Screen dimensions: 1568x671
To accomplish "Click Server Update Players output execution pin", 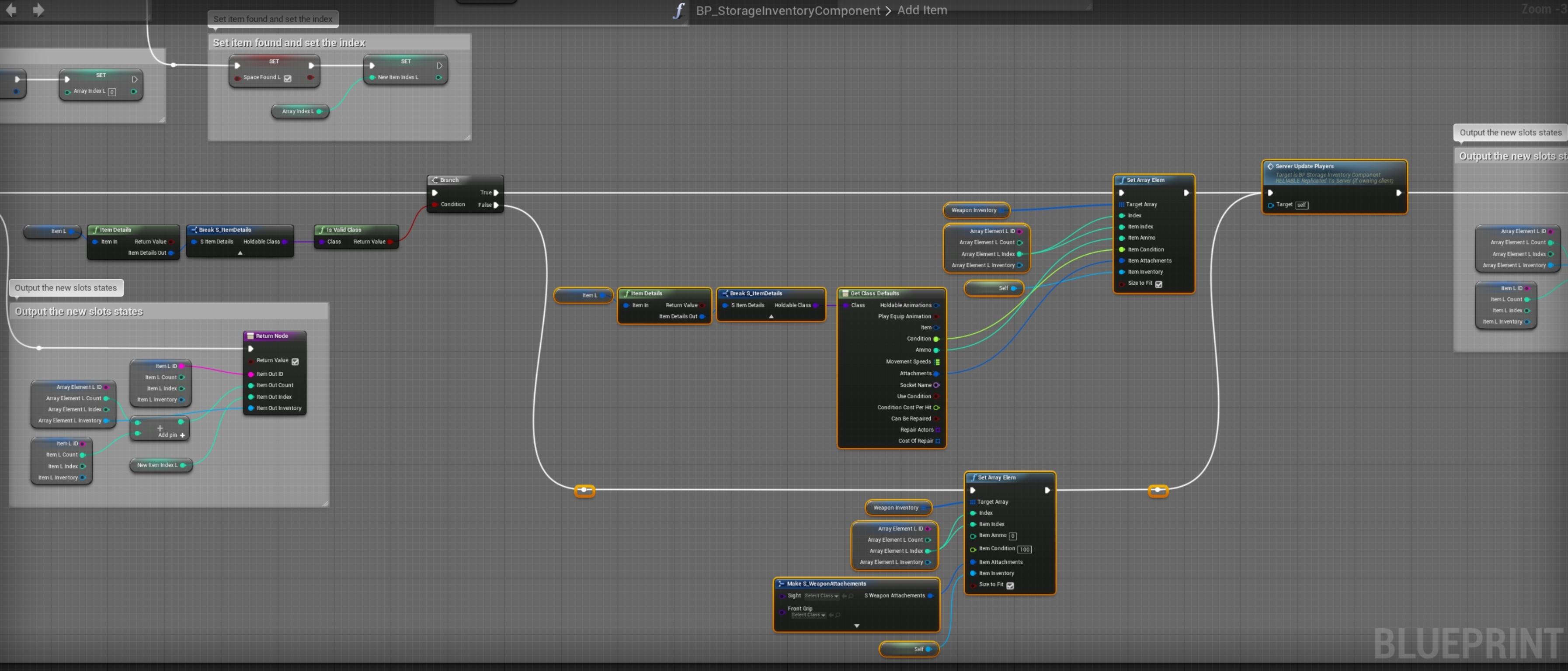I will click(1398, 193).
